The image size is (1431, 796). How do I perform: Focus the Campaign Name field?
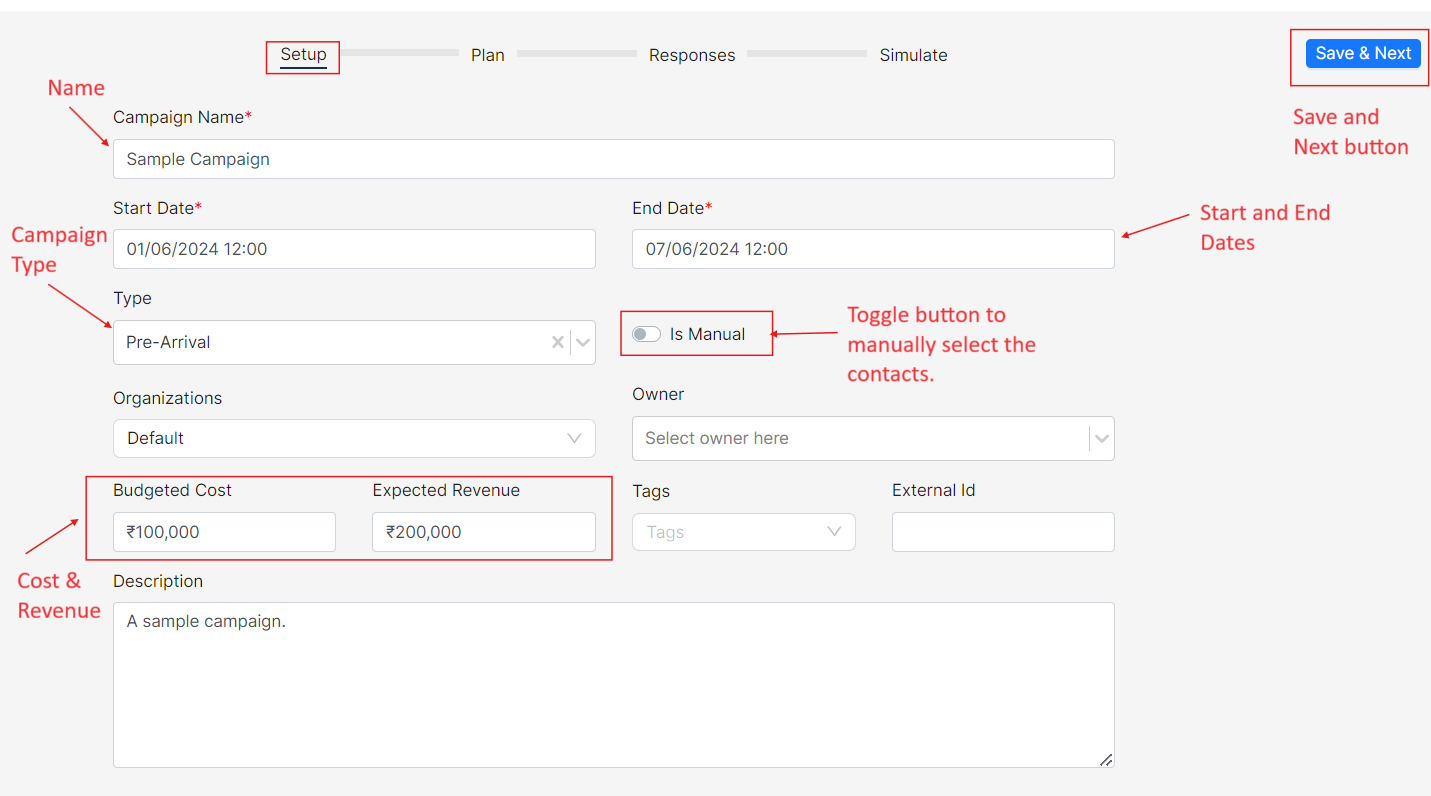614,159
